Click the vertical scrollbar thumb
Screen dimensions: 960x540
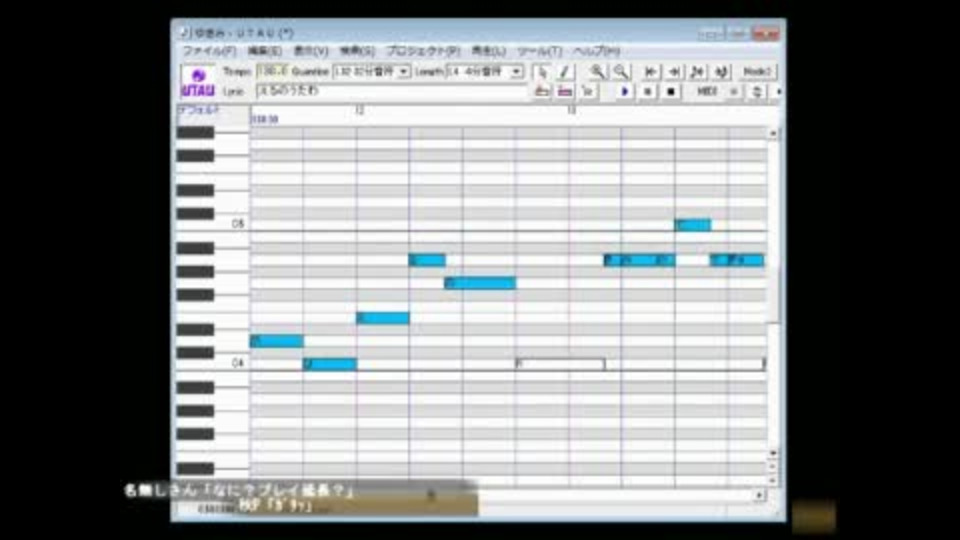coord(773,294)
